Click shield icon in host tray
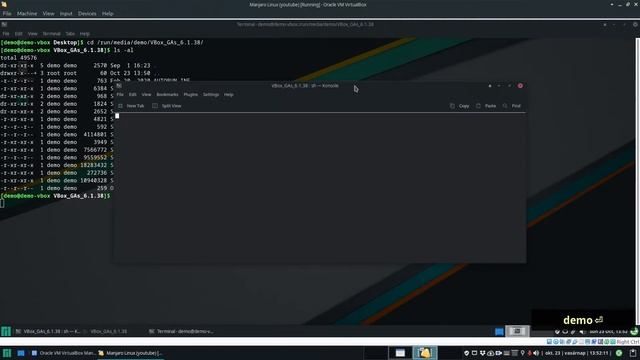640x360 pixels. coord(467,353)
